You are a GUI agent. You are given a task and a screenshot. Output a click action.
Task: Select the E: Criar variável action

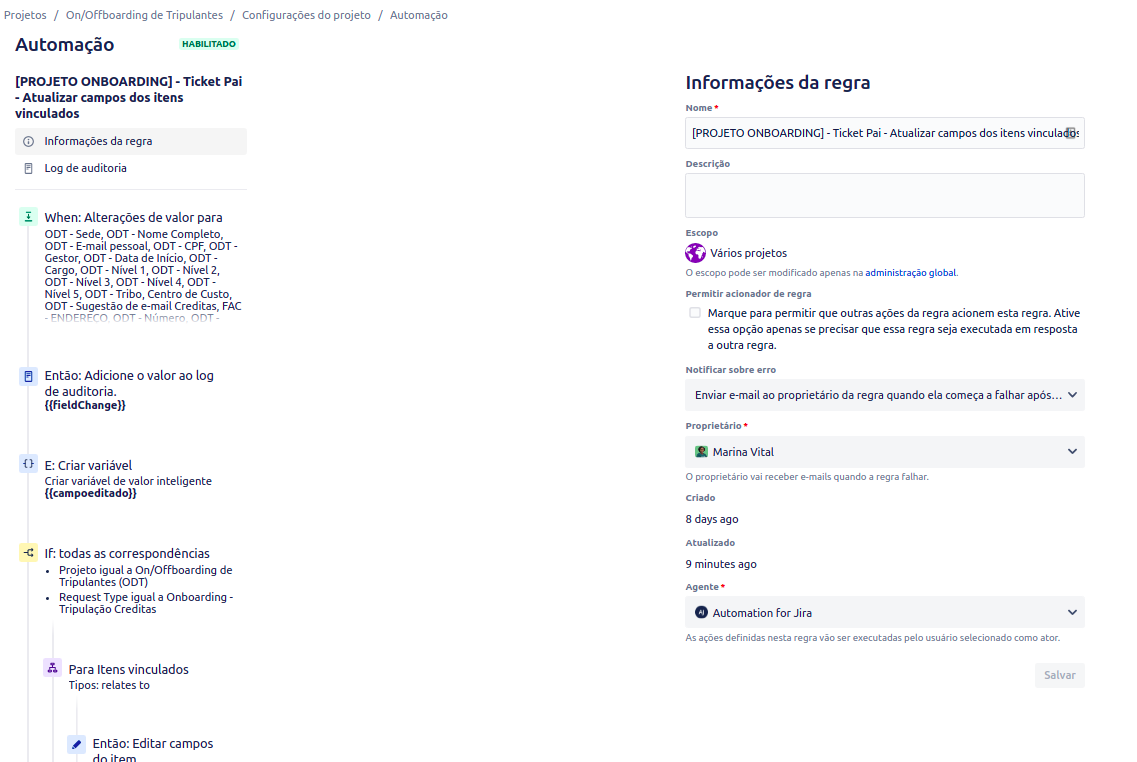click(88, 465)
